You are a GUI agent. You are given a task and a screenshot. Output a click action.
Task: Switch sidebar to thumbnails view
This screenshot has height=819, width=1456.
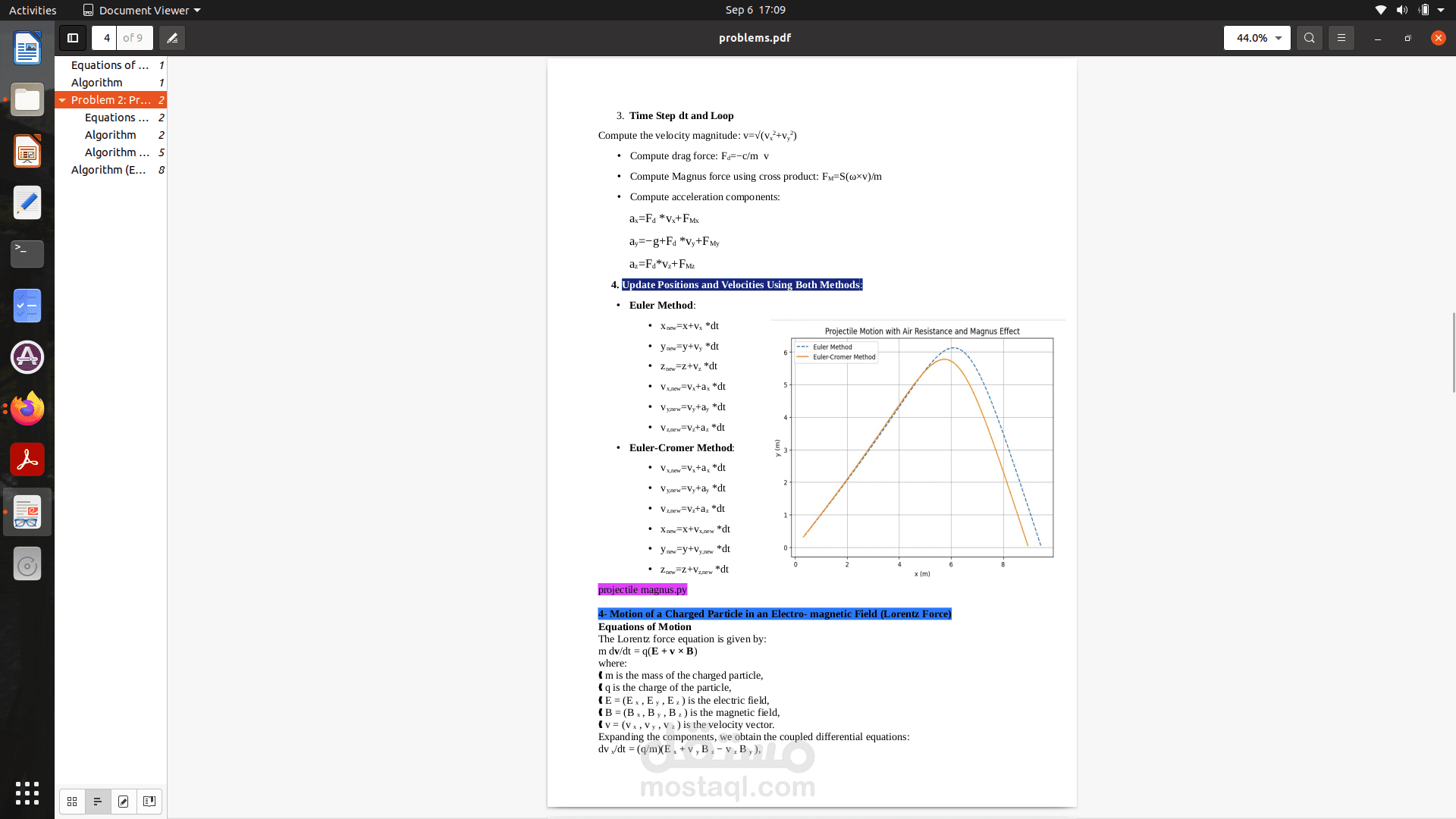coord(72,802)
